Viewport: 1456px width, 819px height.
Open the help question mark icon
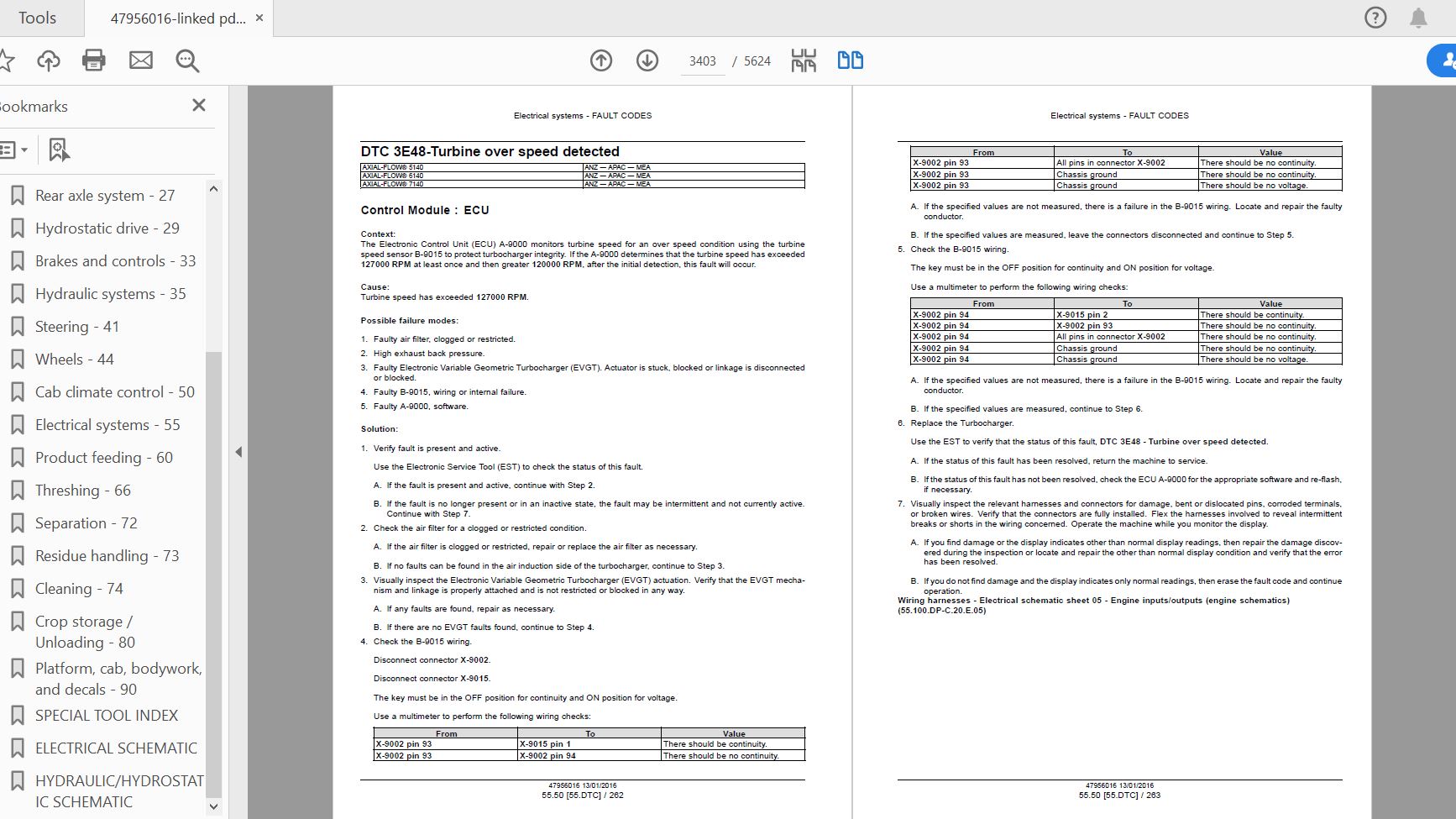1375,18
